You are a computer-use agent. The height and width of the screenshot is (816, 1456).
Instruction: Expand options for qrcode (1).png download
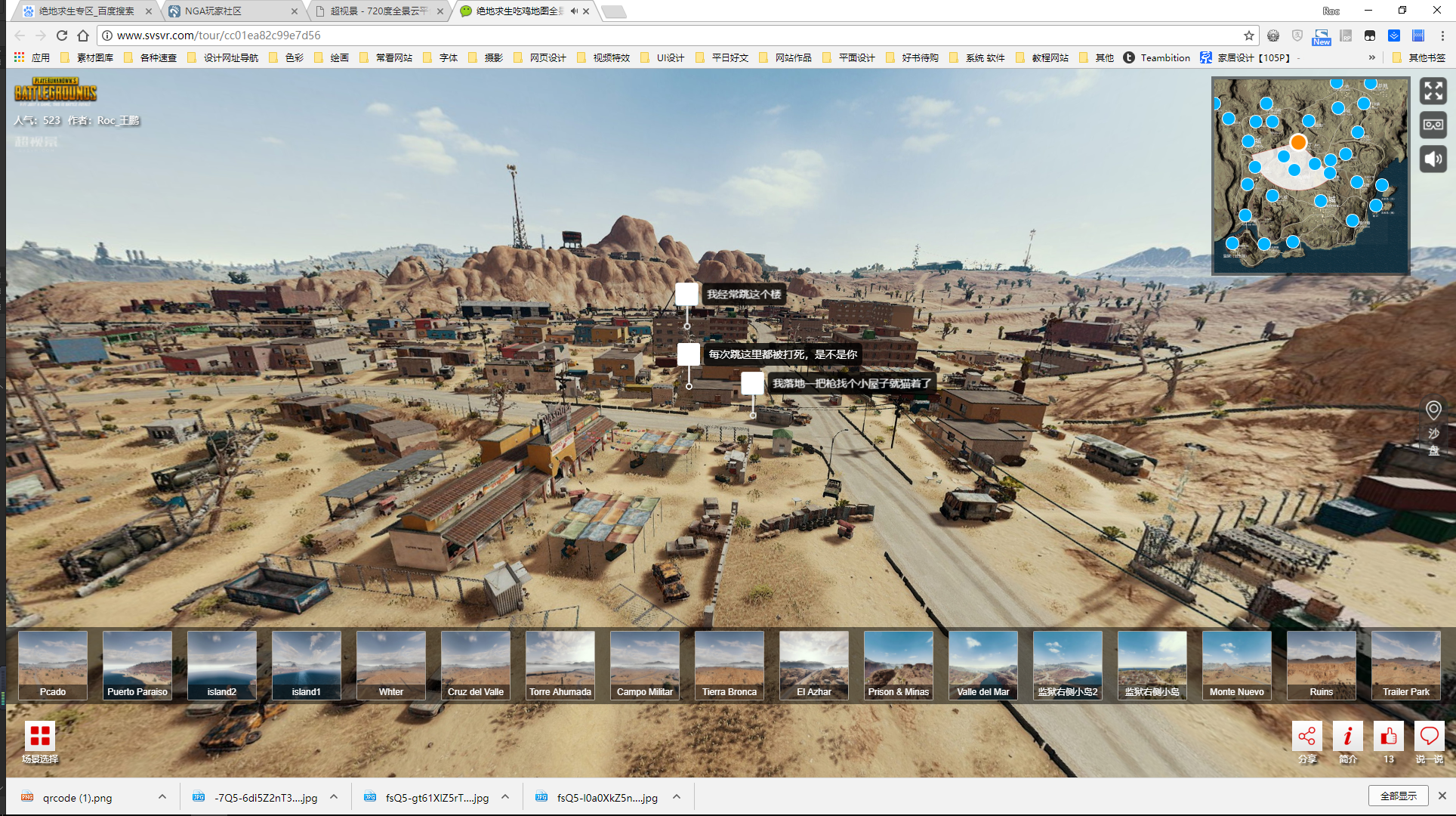tap(162, 797)
